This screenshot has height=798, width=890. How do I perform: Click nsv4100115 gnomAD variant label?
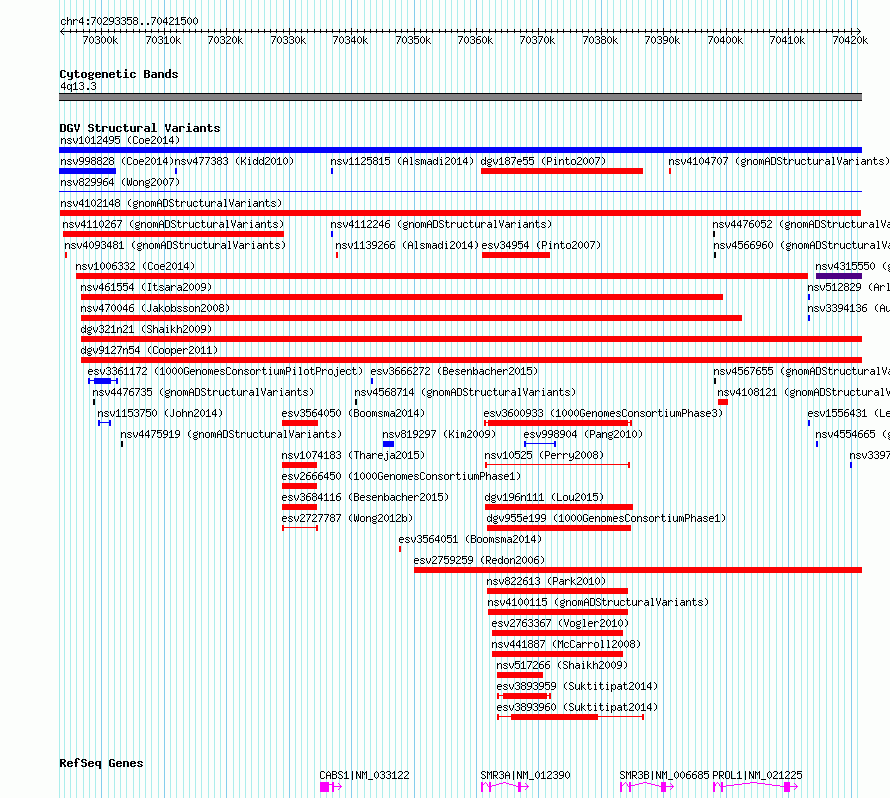click(x=598, y=602)
